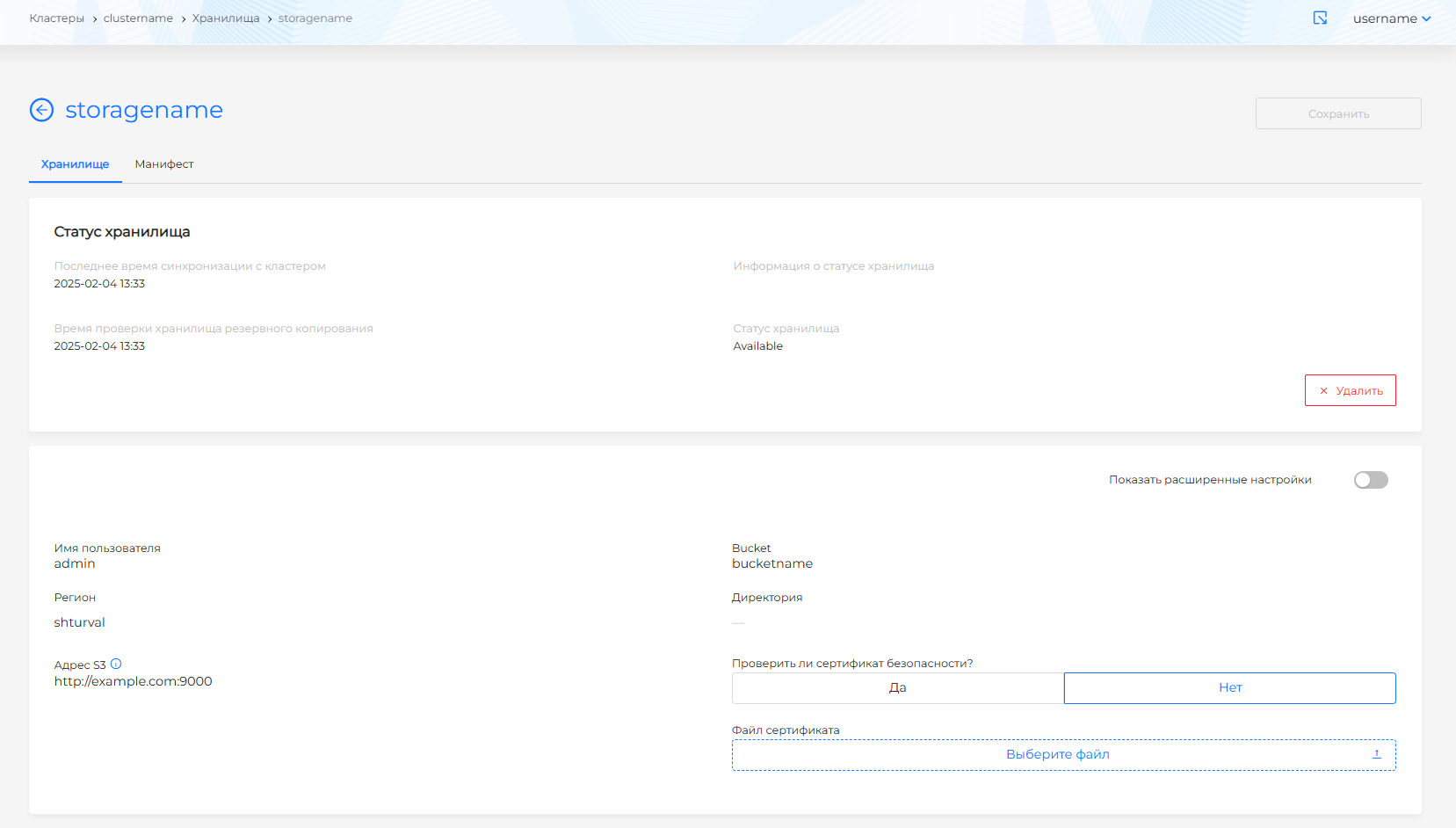Go to Кластеры in the breadcrumb
This screenshot has width=1456, height=828.
click(x=57, y=18)
